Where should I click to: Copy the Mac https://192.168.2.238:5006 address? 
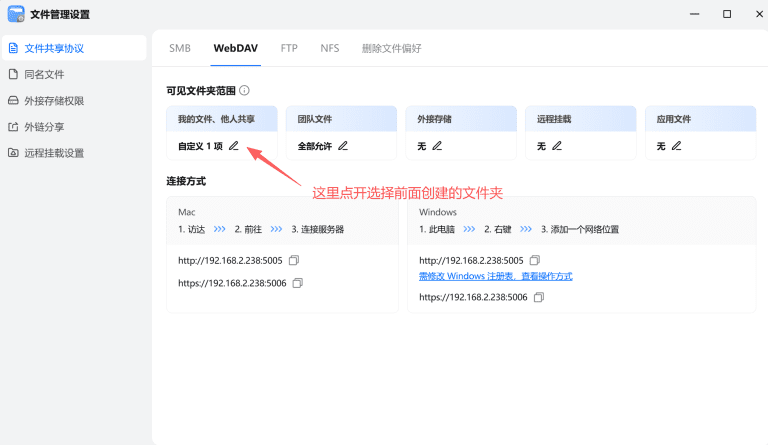coord(297,283)
